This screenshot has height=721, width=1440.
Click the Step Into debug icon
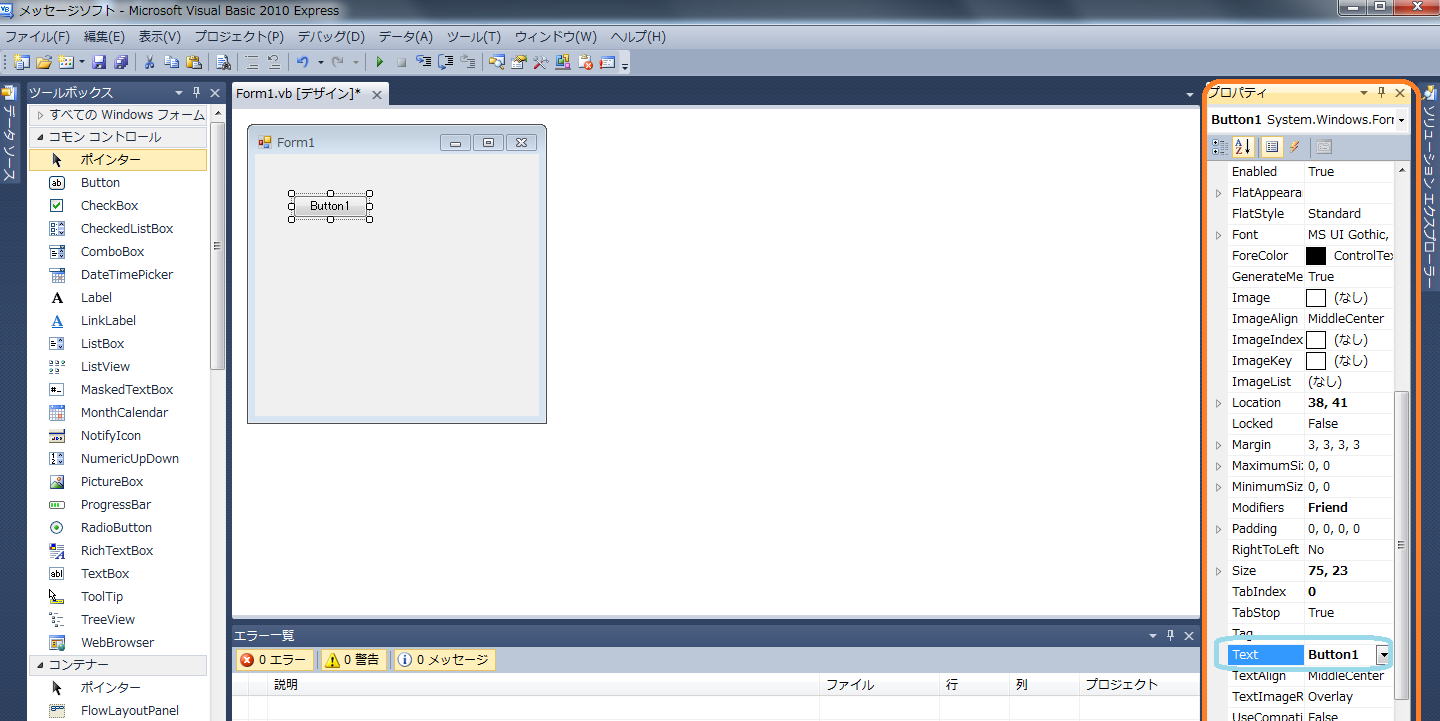pyautogui.click(x=424, y=62)
